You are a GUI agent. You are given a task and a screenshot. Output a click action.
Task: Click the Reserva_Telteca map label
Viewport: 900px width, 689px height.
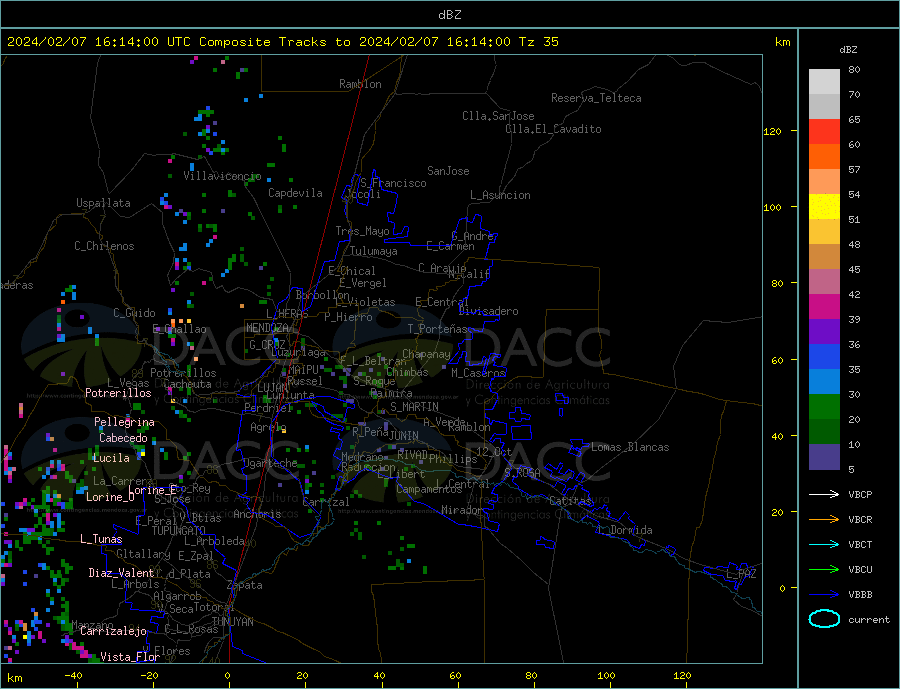pos(596,98)
